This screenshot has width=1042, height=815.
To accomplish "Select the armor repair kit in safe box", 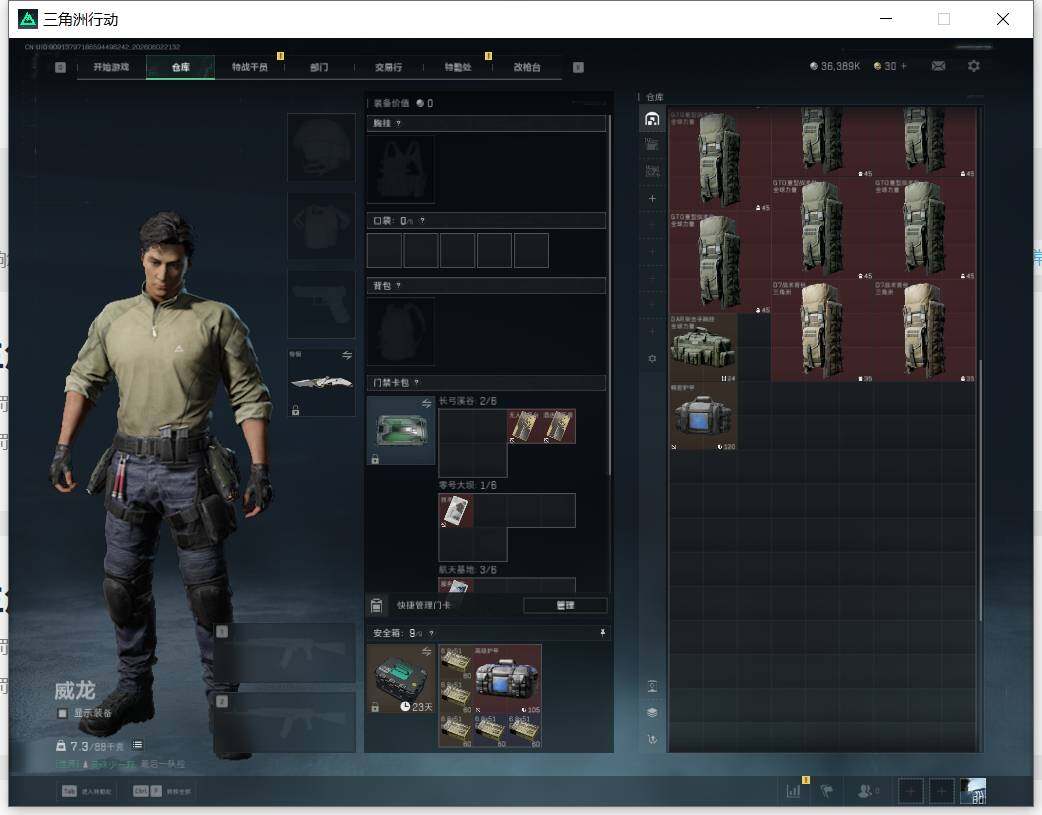I will 507,679.
